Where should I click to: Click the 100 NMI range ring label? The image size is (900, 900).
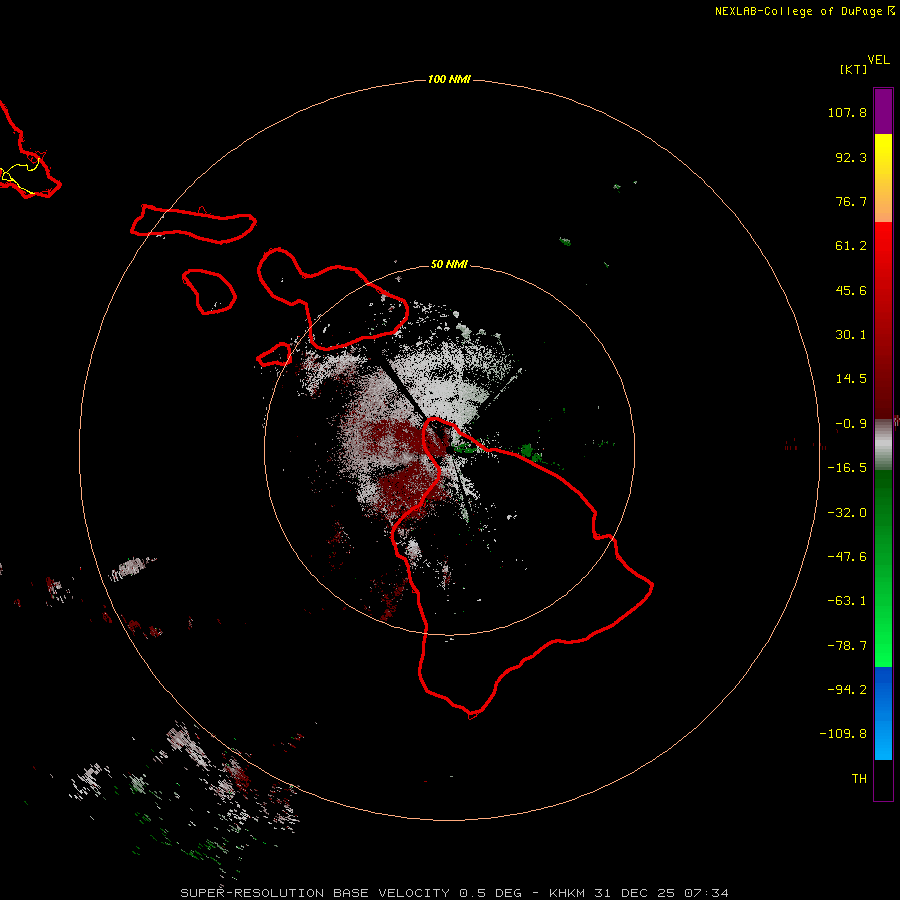[449, 79]
